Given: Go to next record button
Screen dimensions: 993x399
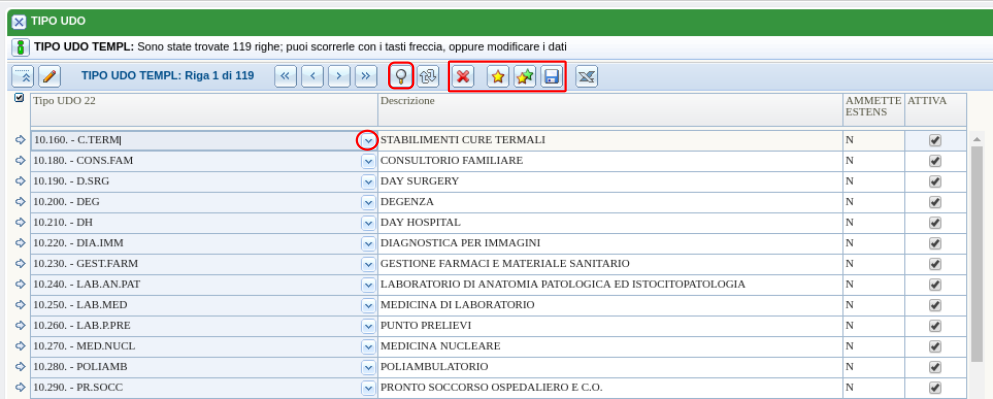Looking at the screenshot, I should pyautogui.click(x=339, y=77).
